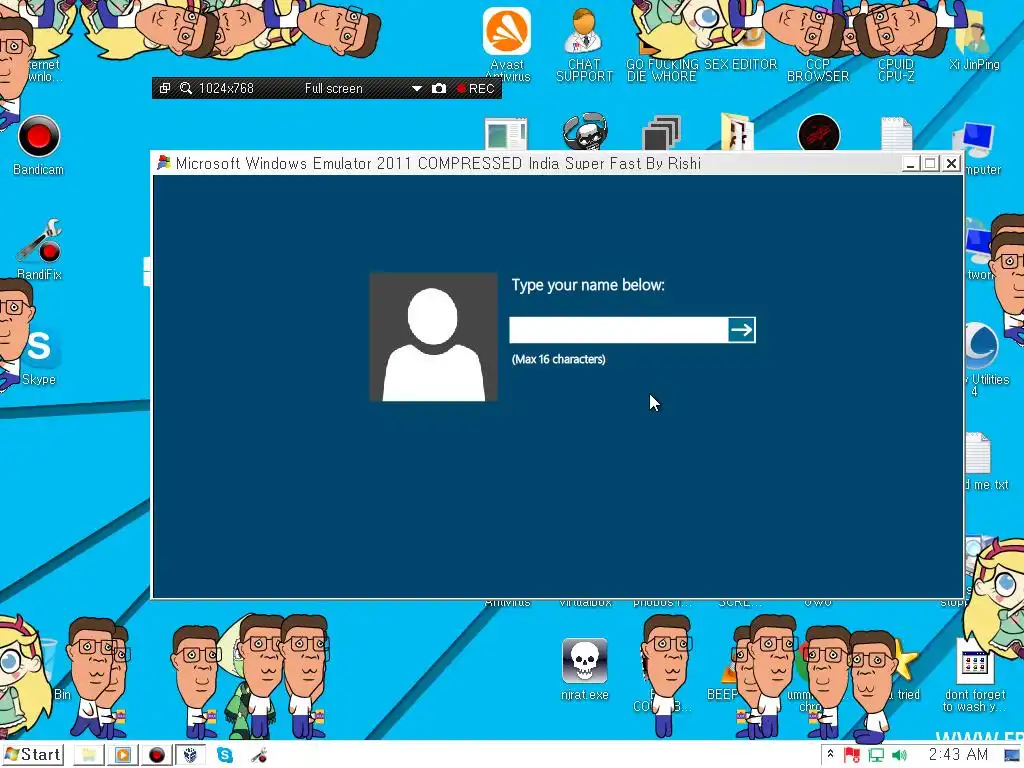Open the Full screen mode dropdown
Image resolution: width=1024 pixels, height=768 pixels.
pos(333,88)
